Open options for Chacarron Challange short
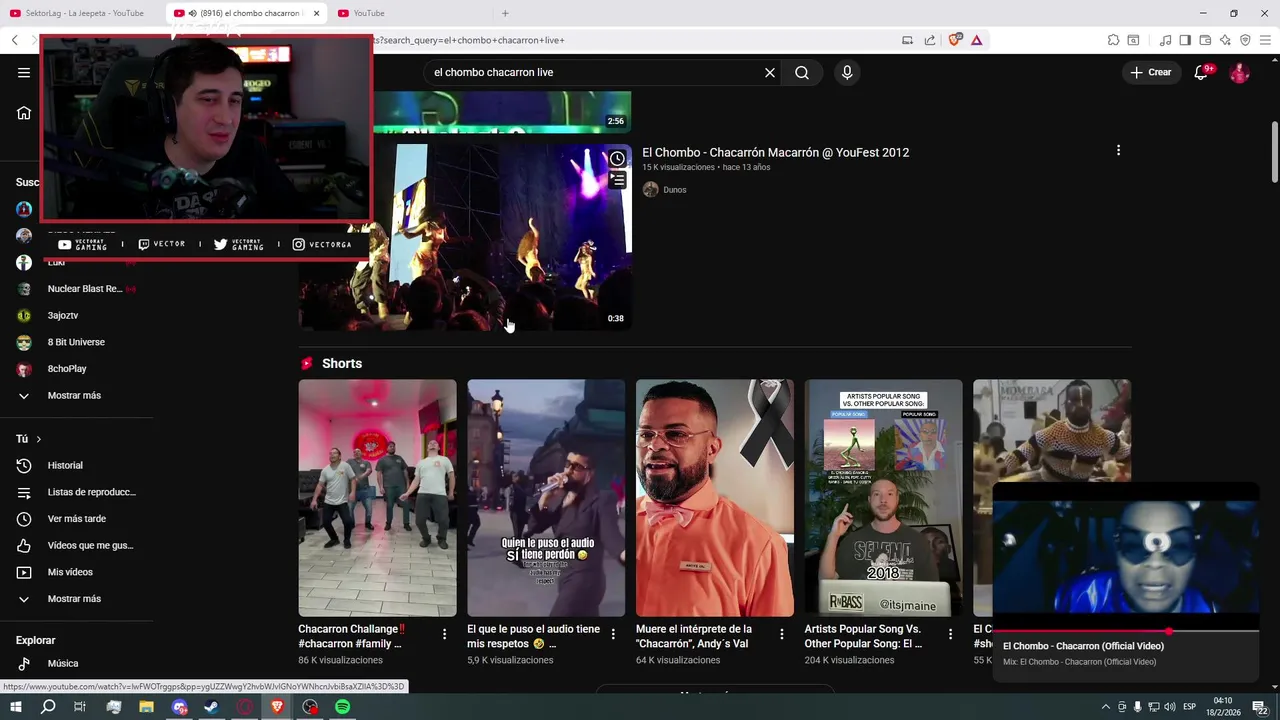 point(445,634)
